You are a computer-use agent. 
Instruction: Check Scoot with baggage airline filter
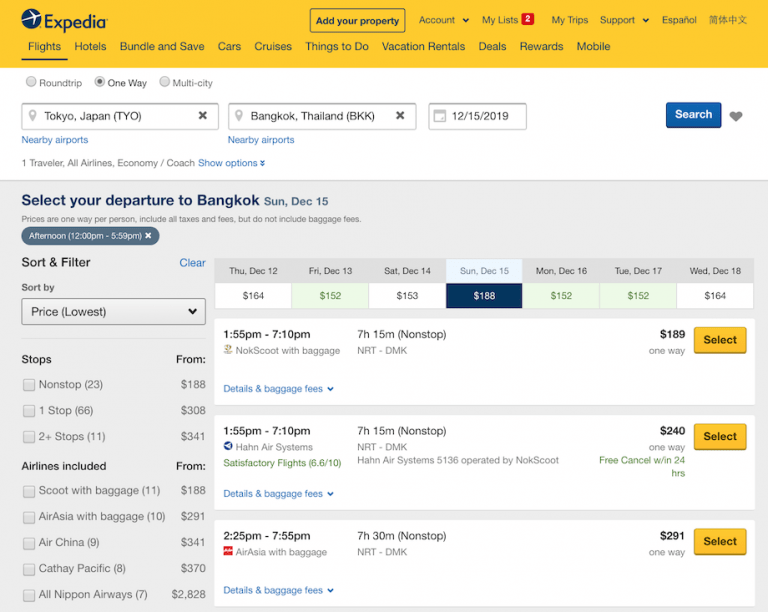coord(29,491)
